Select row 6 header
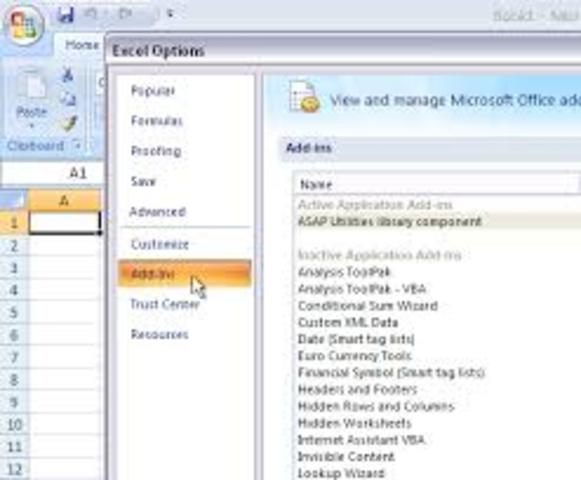 coord(14,335)
